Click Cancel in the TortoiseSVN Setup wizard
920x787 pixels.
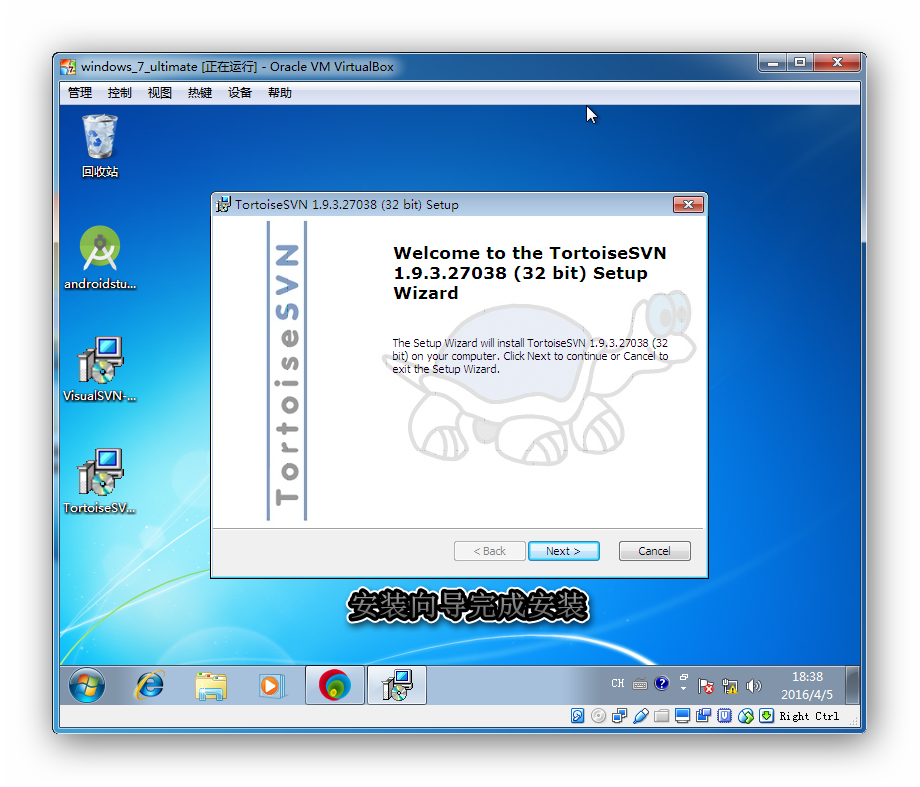[x=654, y=551]
